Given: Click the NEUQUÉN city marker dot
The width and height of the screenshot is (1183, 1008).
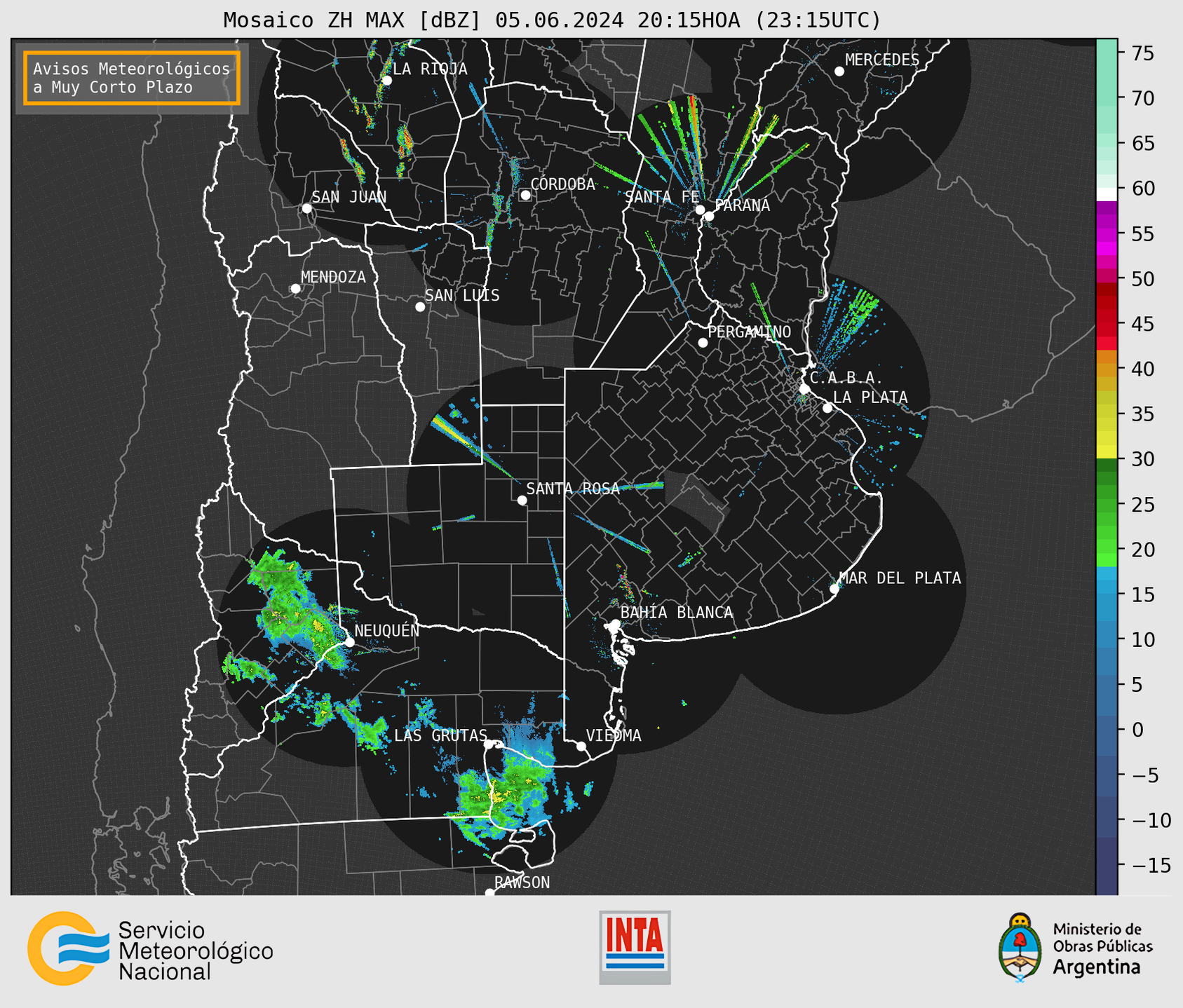Looking at the screenshot, I should (349, 642).
